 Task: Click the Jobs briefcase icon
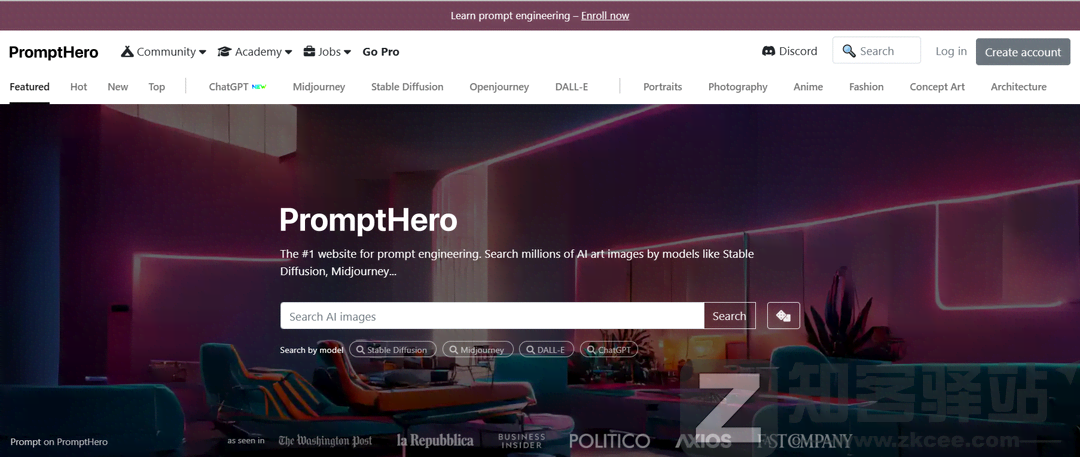(x=309, y=52)
